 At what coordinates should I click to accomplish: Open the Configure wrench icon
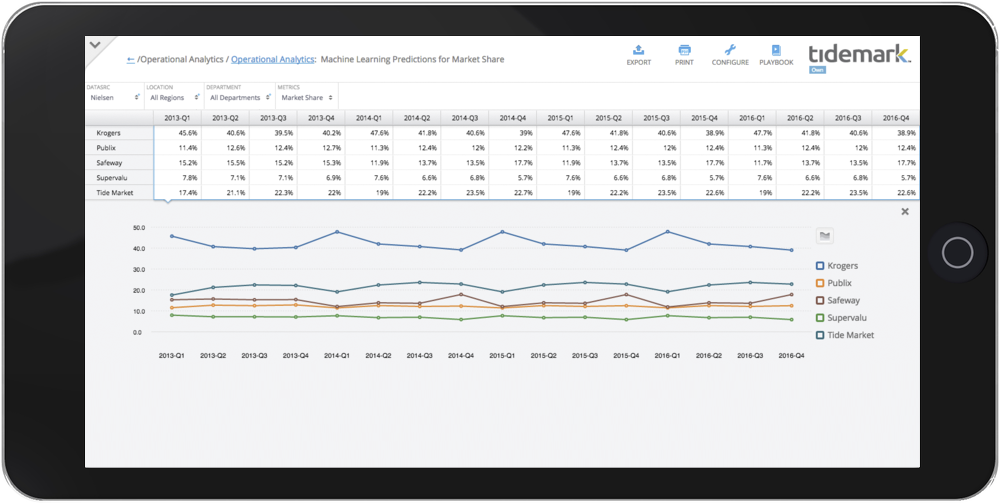(730, 50)
